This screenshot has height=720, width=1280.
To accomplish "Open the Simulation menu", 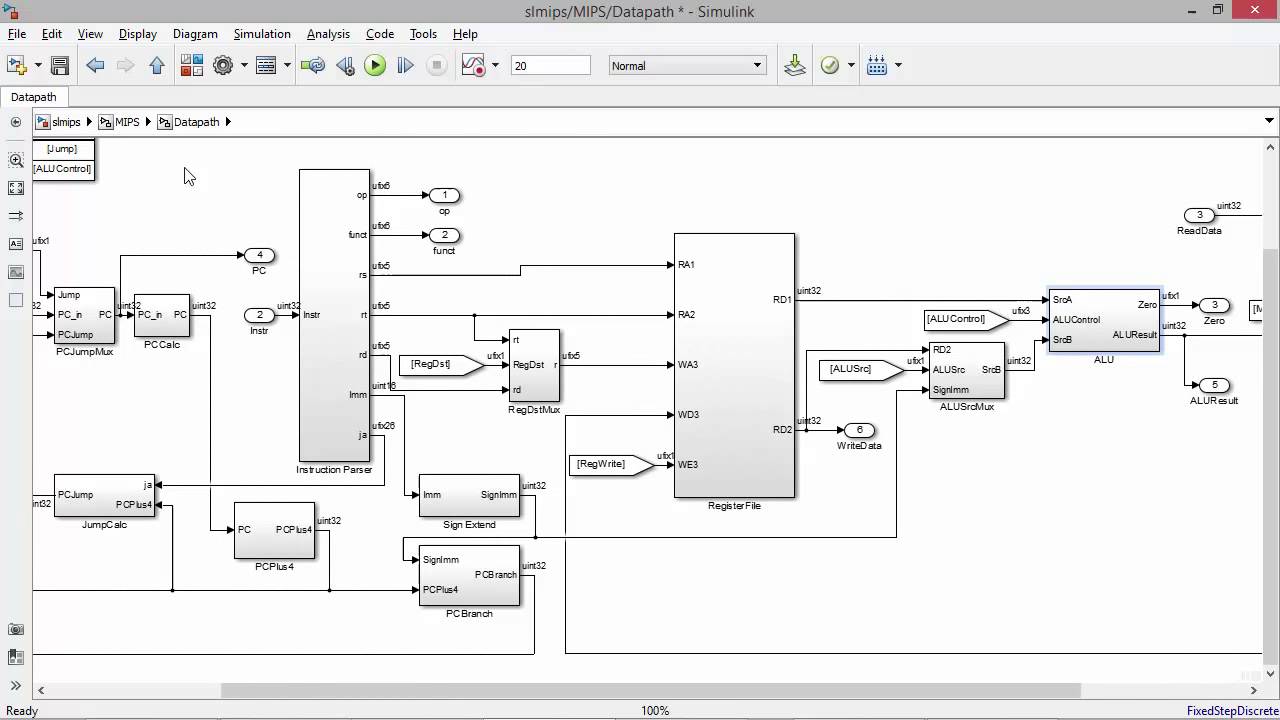I will tap(262, 33).
